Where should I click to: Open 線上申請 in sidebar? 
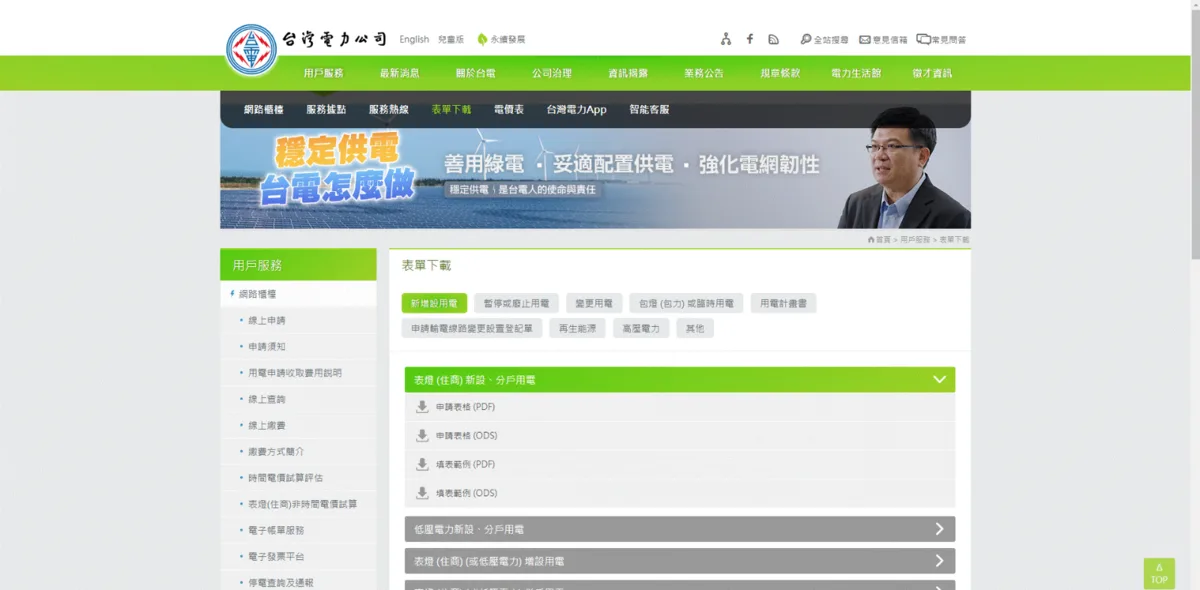tap(266, 320)
